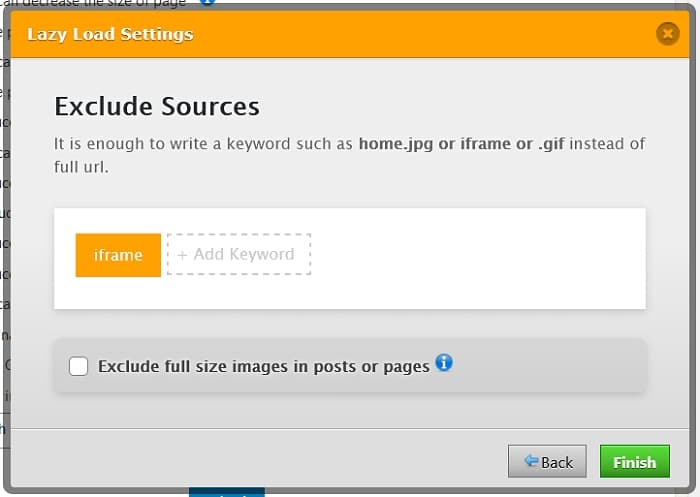The width and height of the screenshot is (700, 497).
Task: Click the orange dialog header bar
Action: 400,34
